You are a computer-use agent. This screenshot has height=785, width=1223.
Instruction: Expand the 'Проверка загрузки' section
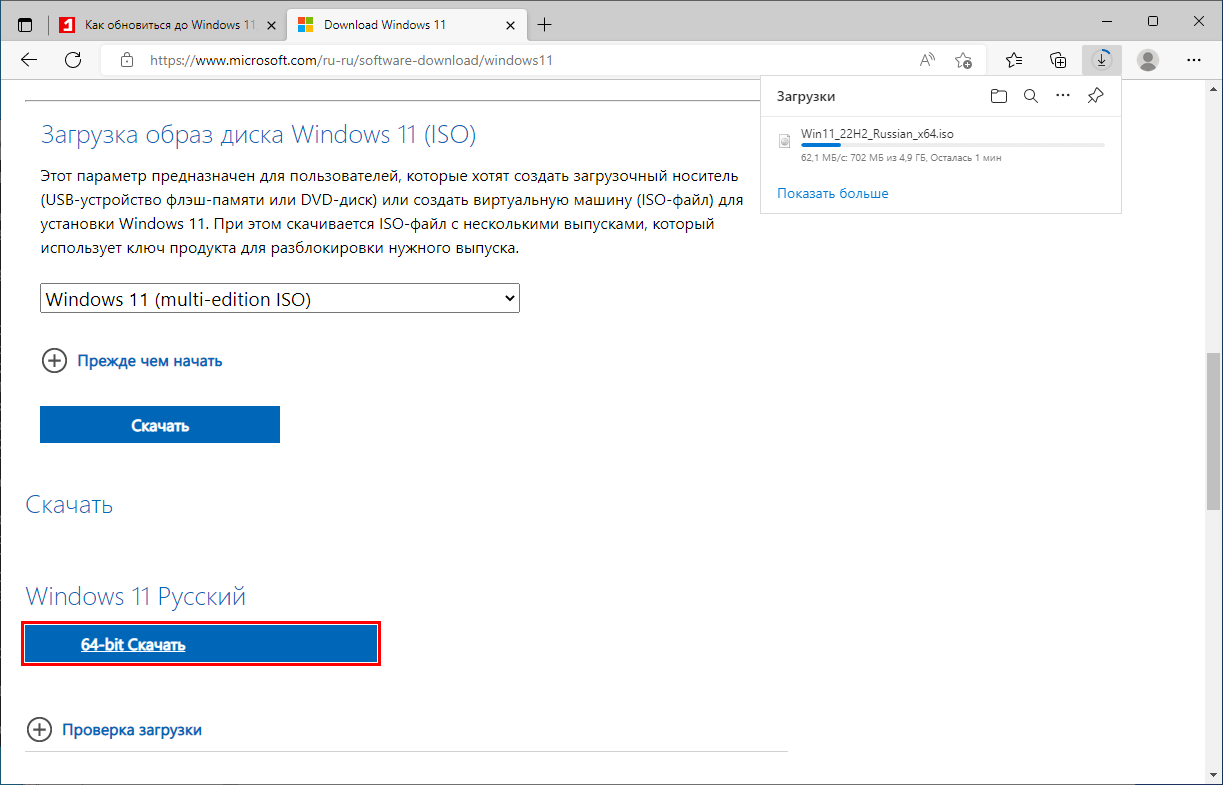click(114, 730)
